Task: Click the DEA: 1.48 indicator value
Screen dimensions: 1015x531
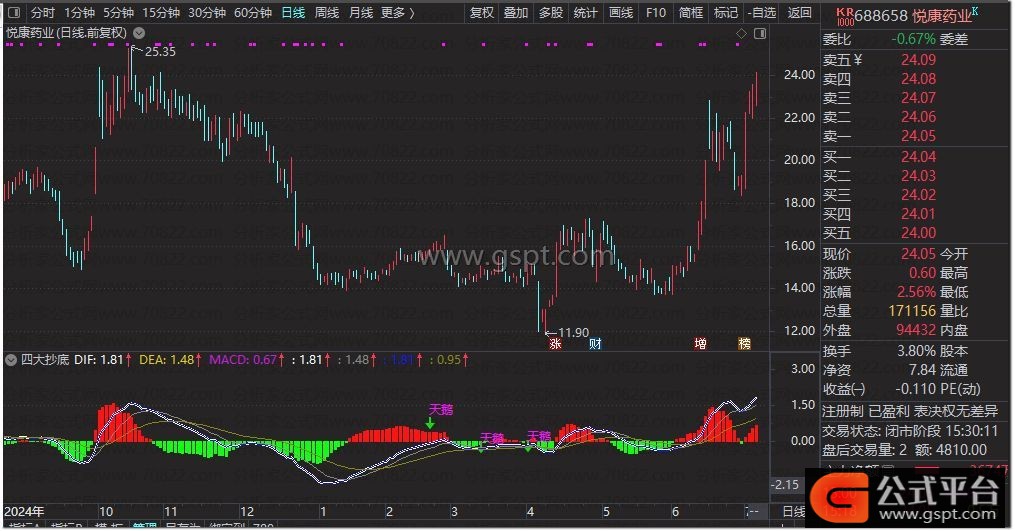Action: (171, 359)
